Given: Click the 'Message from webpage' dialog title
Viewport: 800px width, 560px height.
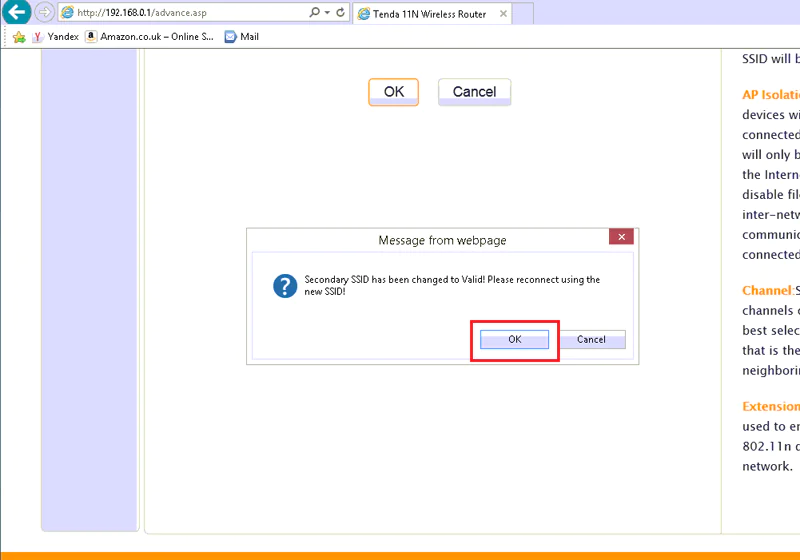Looking at the screenshot, I should click(x=442, y=240).
